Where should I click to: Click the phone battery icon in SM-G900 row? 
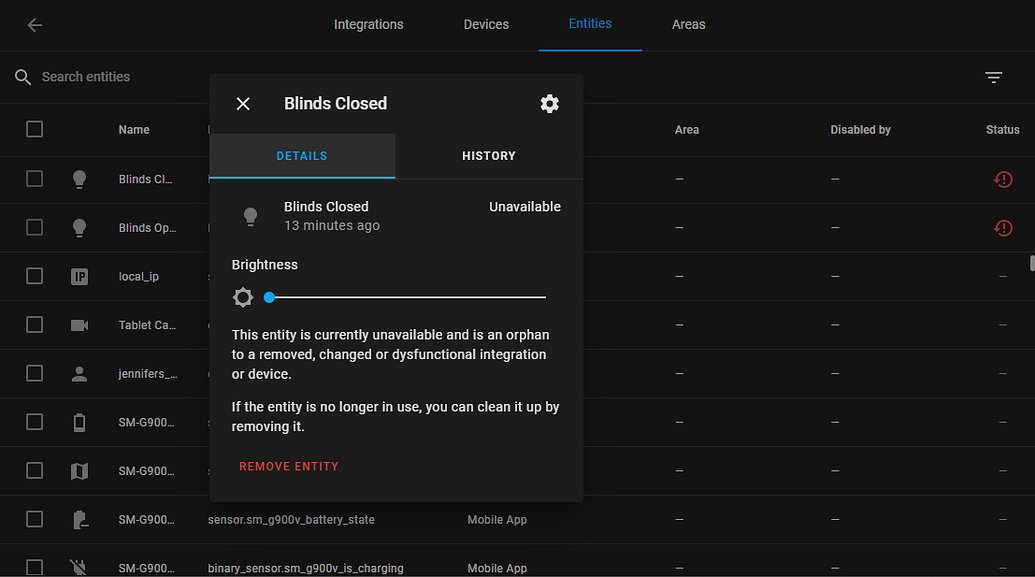79,423
